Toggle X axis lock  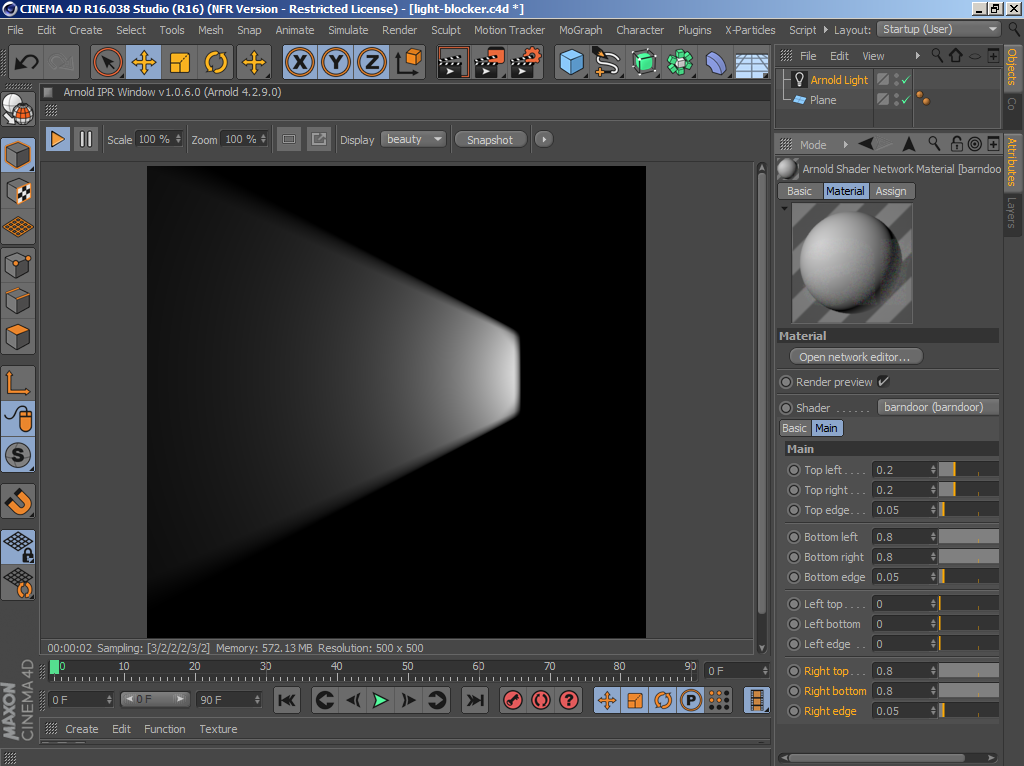tap(298, 63)
